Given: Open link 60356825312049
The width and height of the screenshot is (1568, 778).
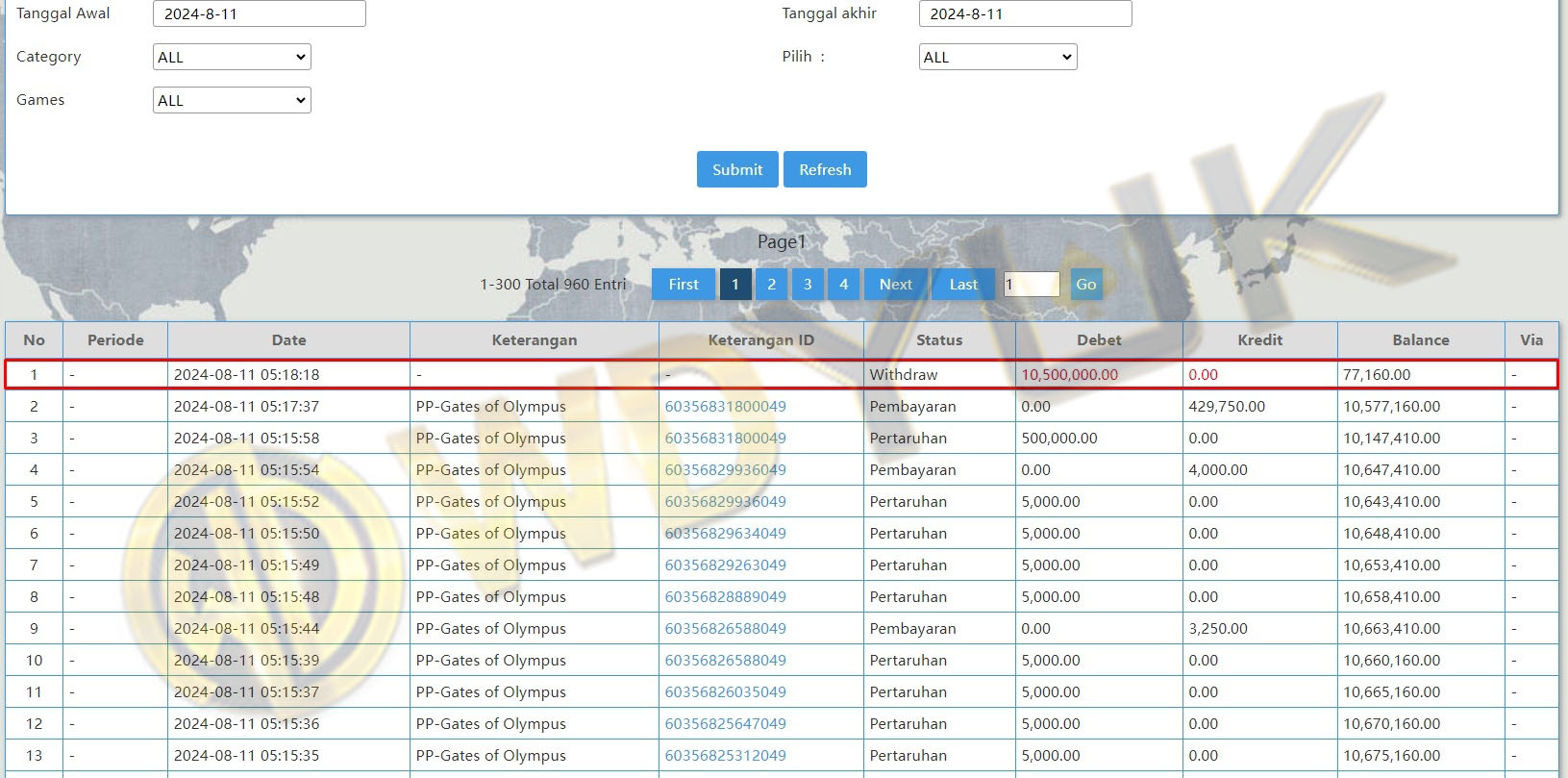Looking at the screenshot, I should coord(725,755).
